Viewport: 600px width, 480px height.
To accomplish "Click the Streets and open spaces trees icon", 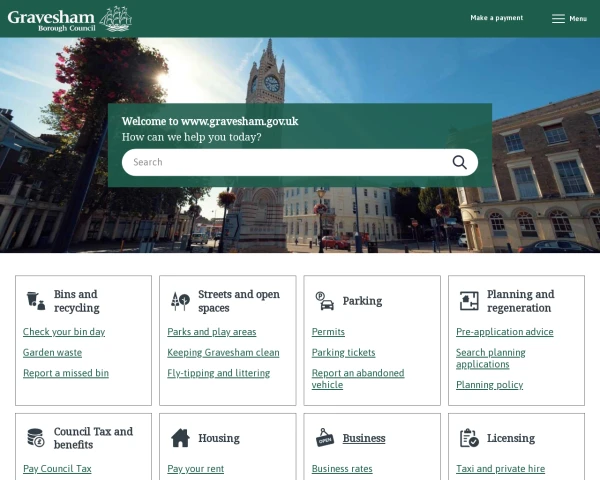I will [180, 301].
